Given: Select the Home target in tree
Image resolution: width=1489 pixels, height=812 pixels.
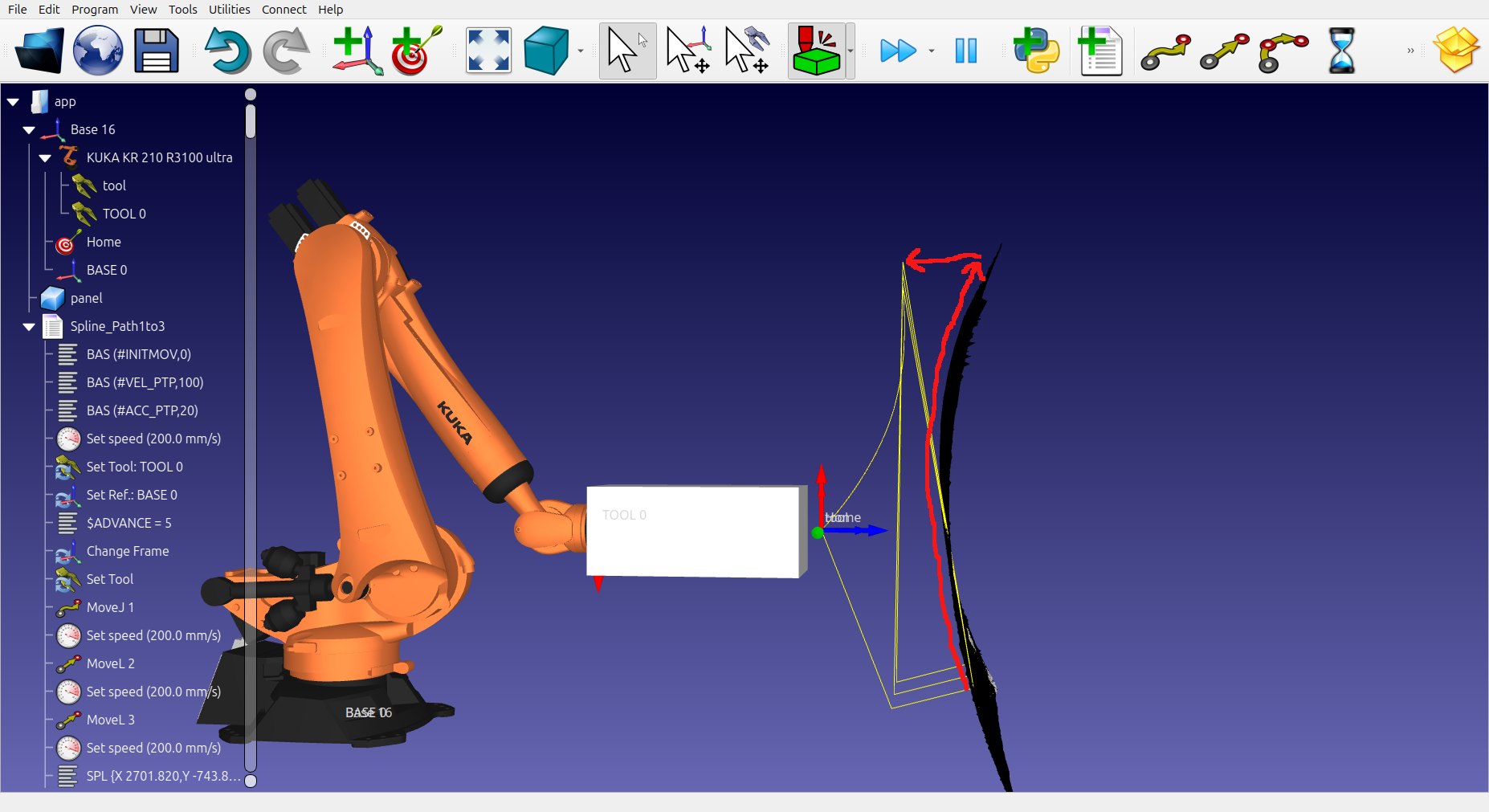Looking at the screenshot, I should coord(104,242).
